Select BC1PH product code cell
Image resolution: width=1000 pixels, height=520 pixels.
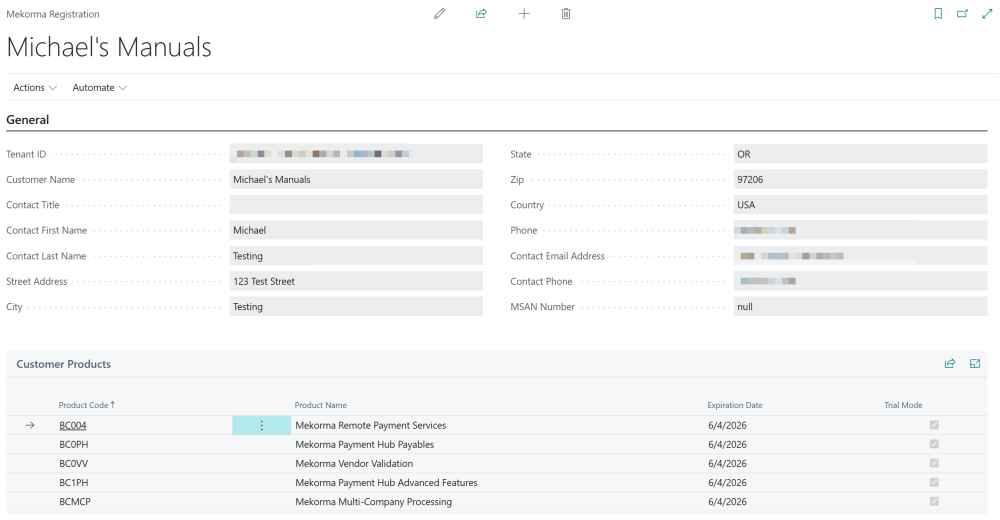(74, 483)
